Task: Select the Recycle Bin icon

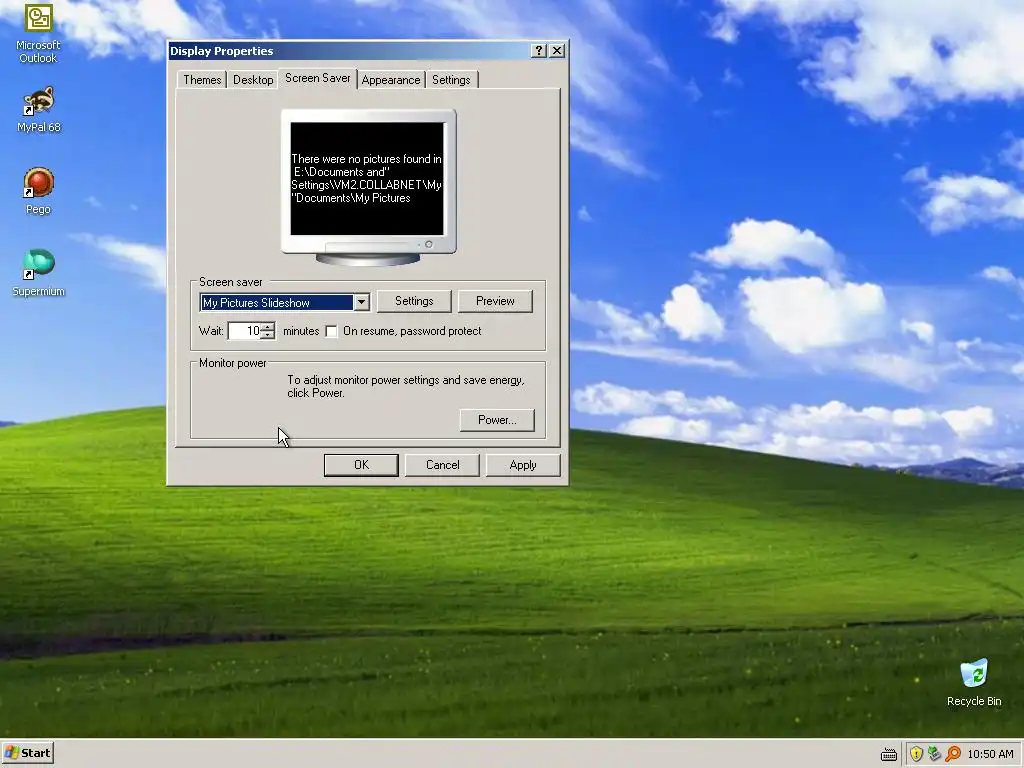Action: tap(974, 683)
